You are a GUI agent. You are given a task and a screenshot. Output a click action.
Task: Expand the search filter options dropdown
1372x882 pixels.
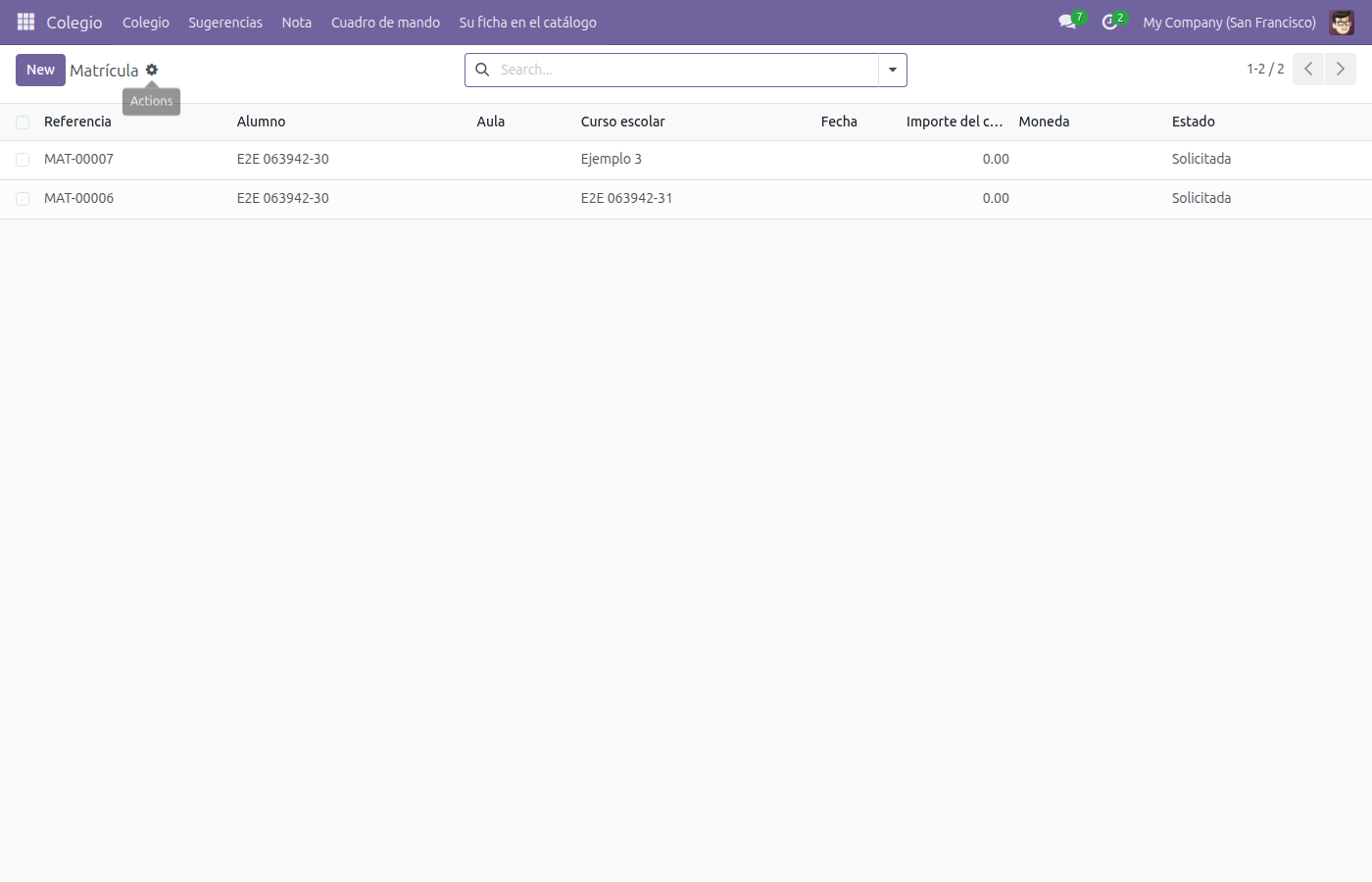893,70
